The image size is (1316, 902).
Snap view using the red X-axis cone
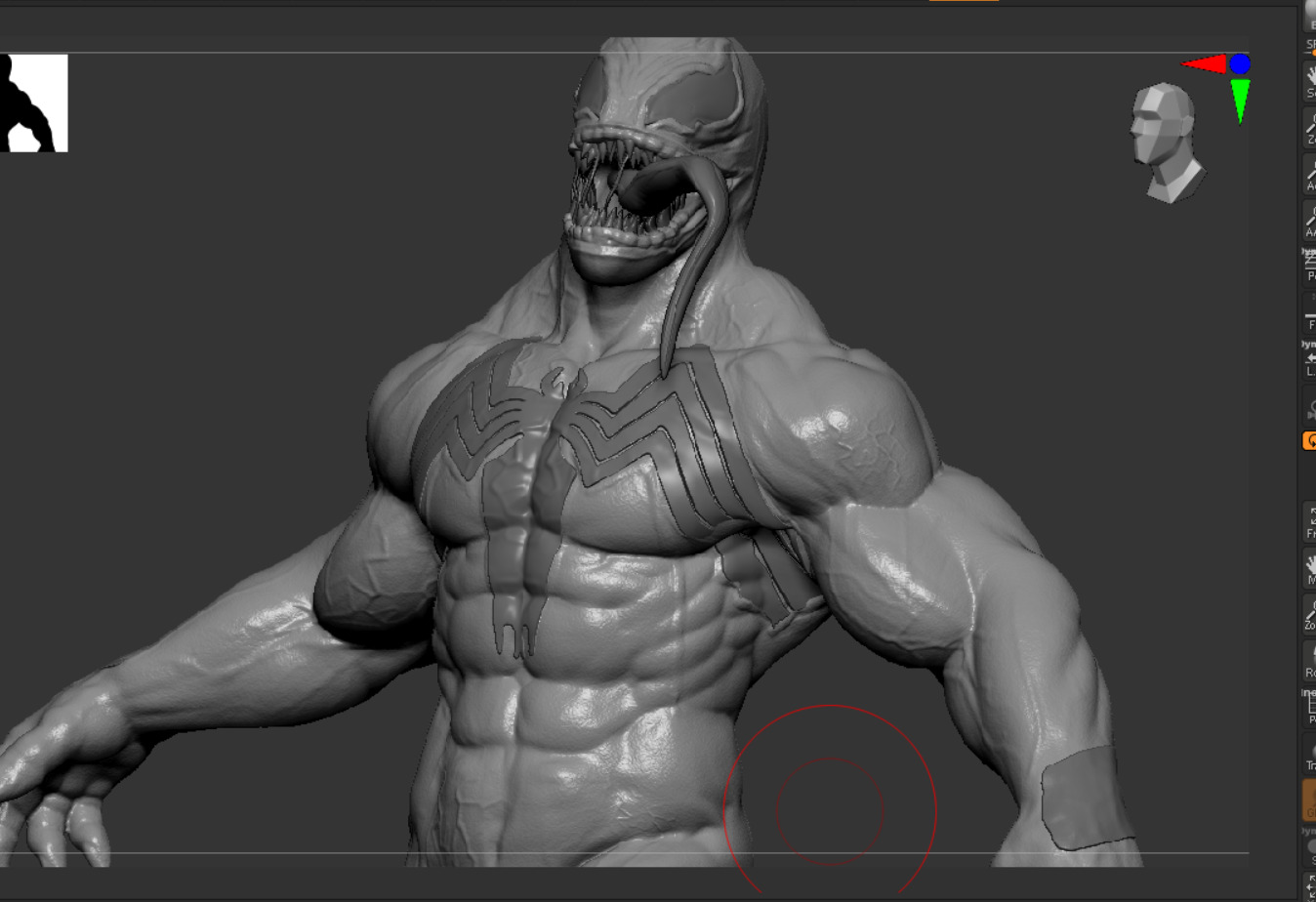(x=1204, y=64)
